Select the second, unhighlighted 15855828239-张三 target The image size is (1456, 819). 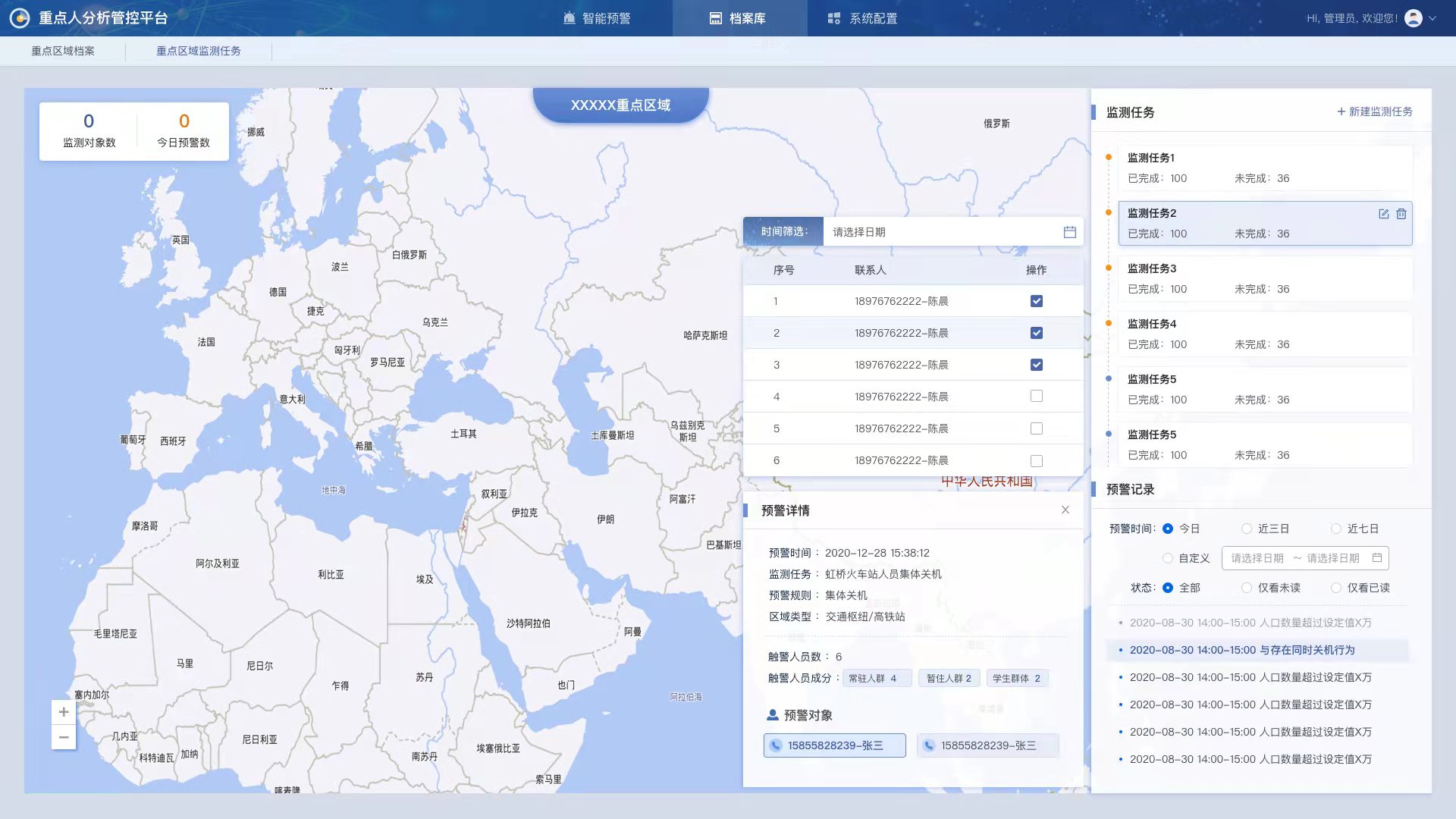(987, 745)
